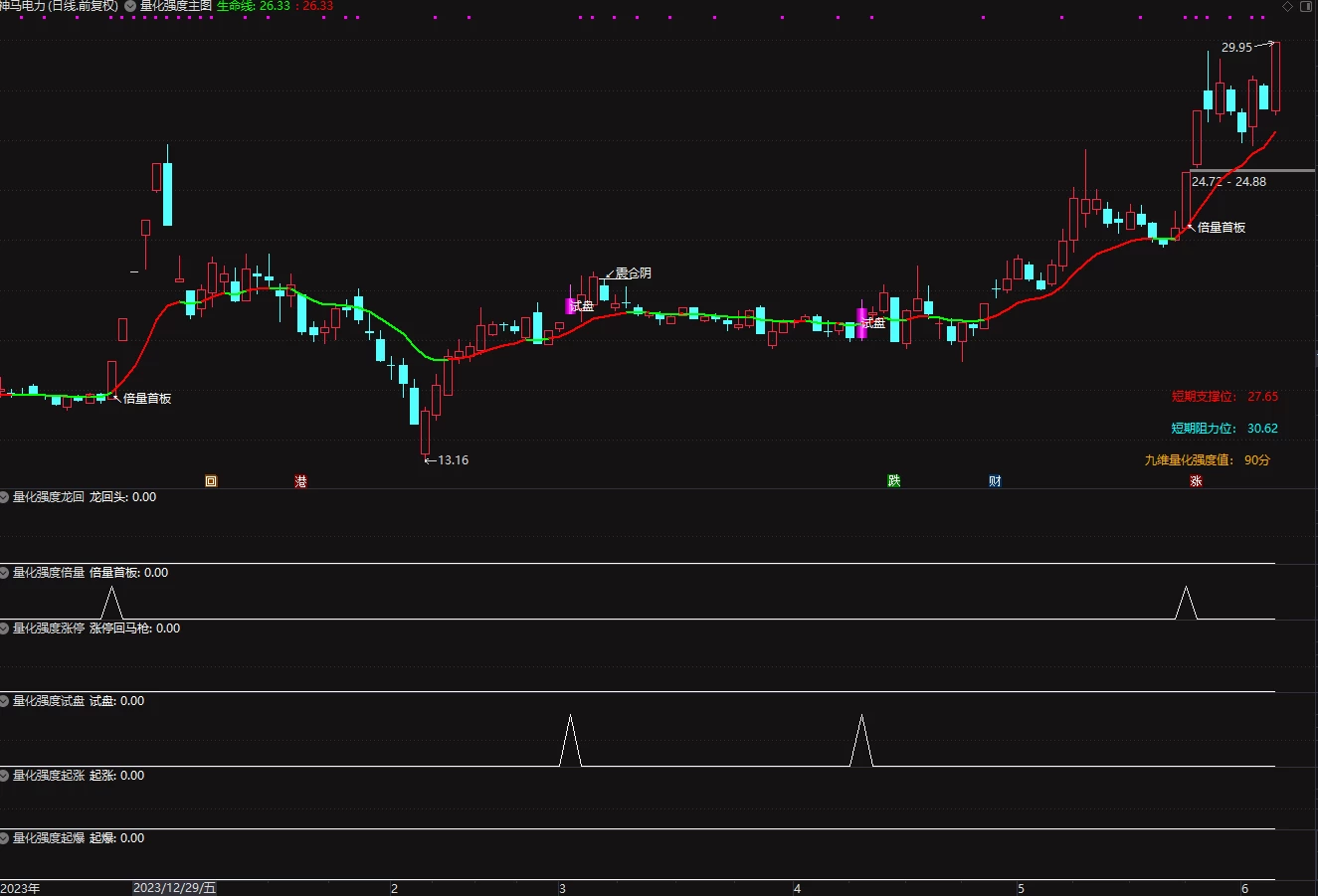Open dropdown next to 量化强度主图 indicator

(x=130, y=6)
